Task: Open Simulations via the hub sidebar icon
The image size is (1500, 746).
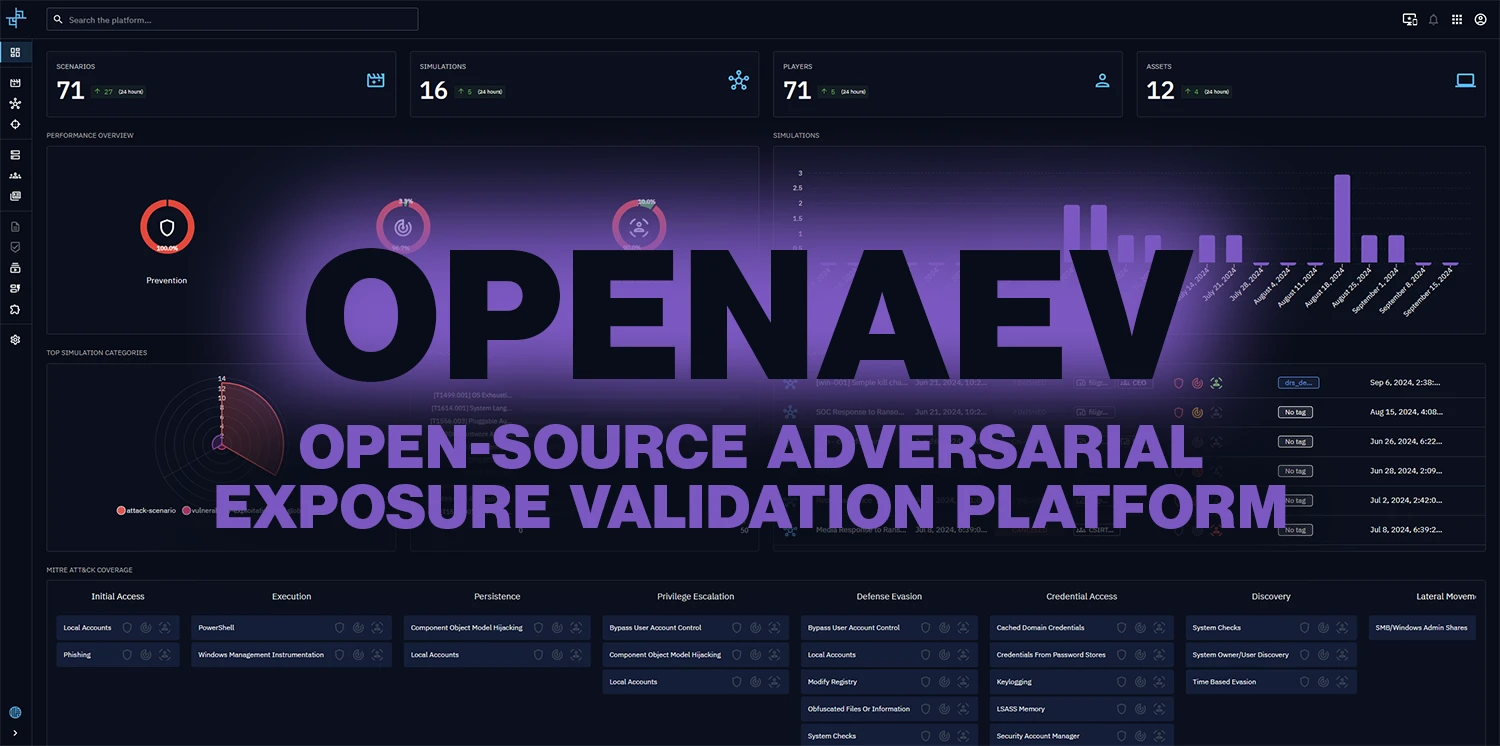Action: point(15,104)
